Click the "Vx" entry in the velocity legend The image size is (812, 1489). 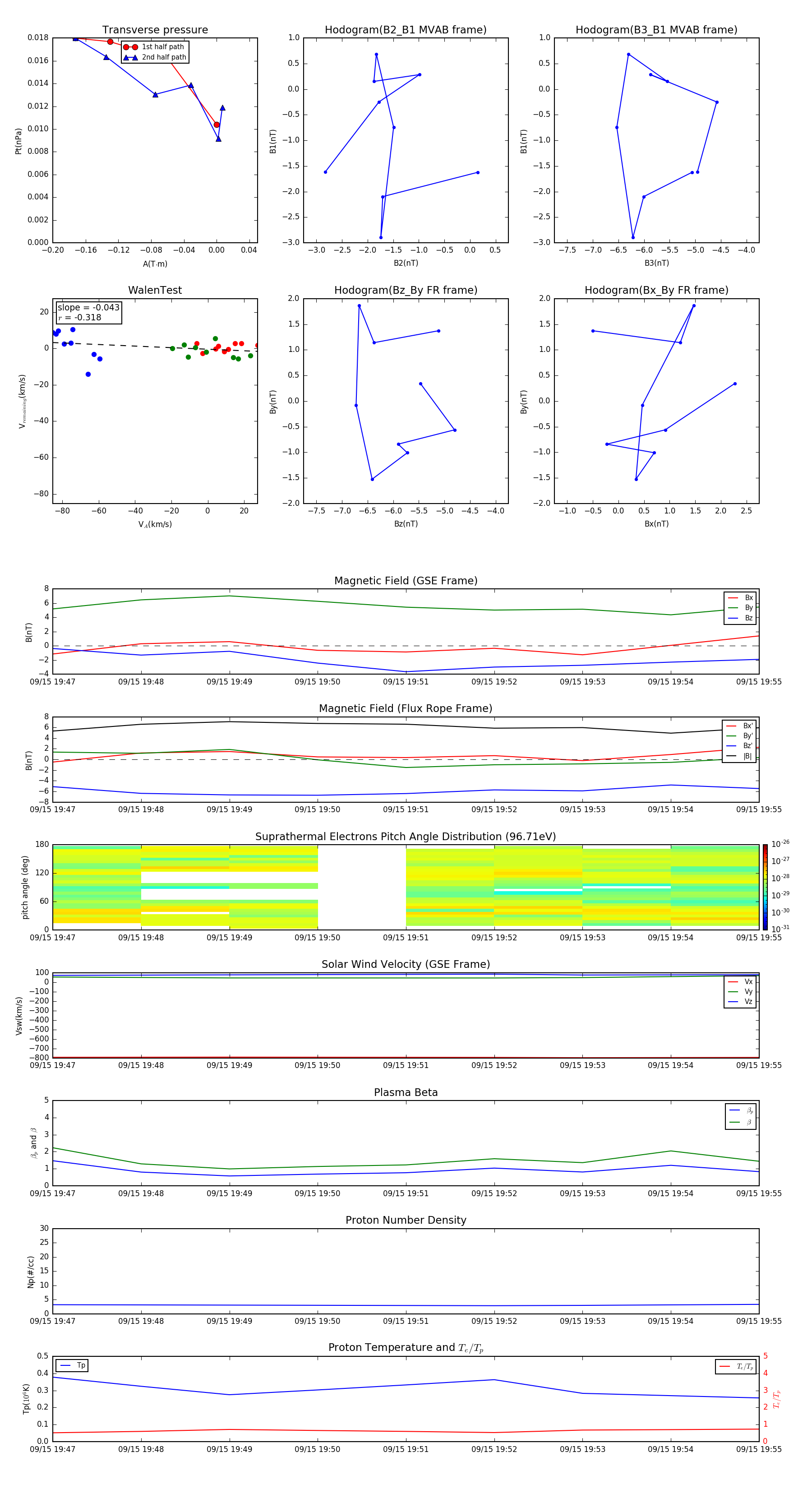pyautogui.click(x=740, y=981)
